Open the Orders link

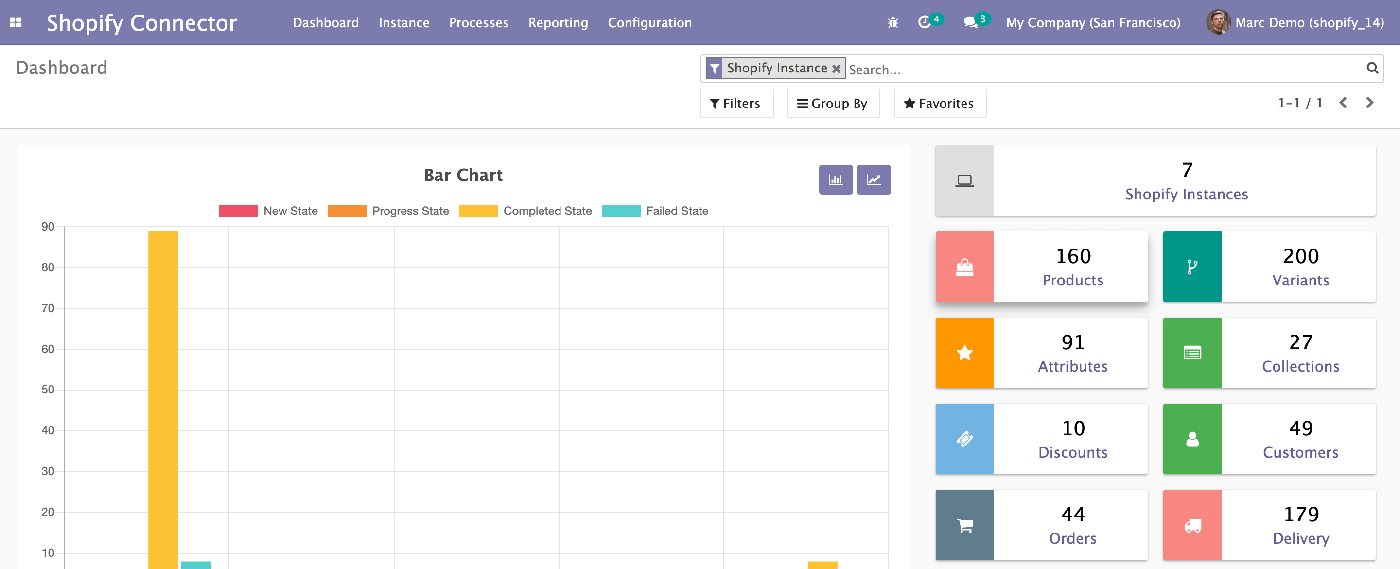coord(1073,538)
